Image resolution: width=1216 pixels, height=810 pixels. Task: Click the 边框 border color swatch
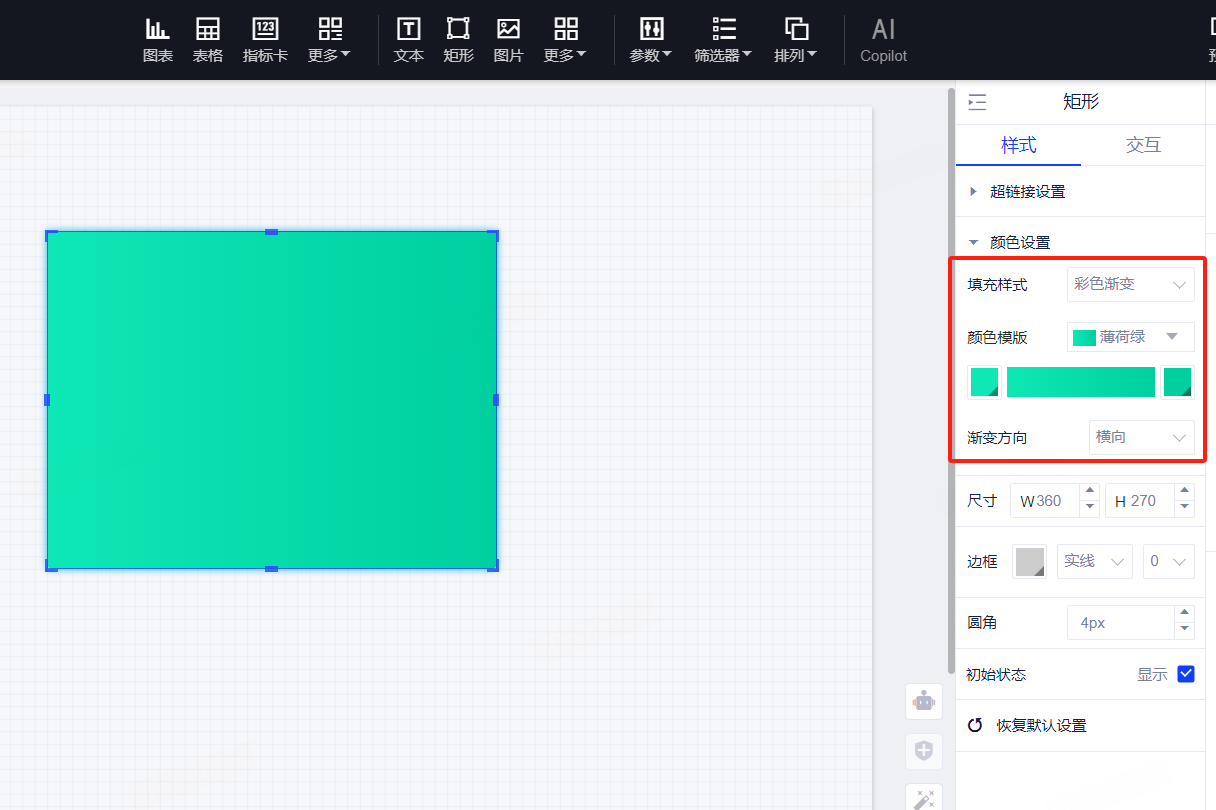1030,561
